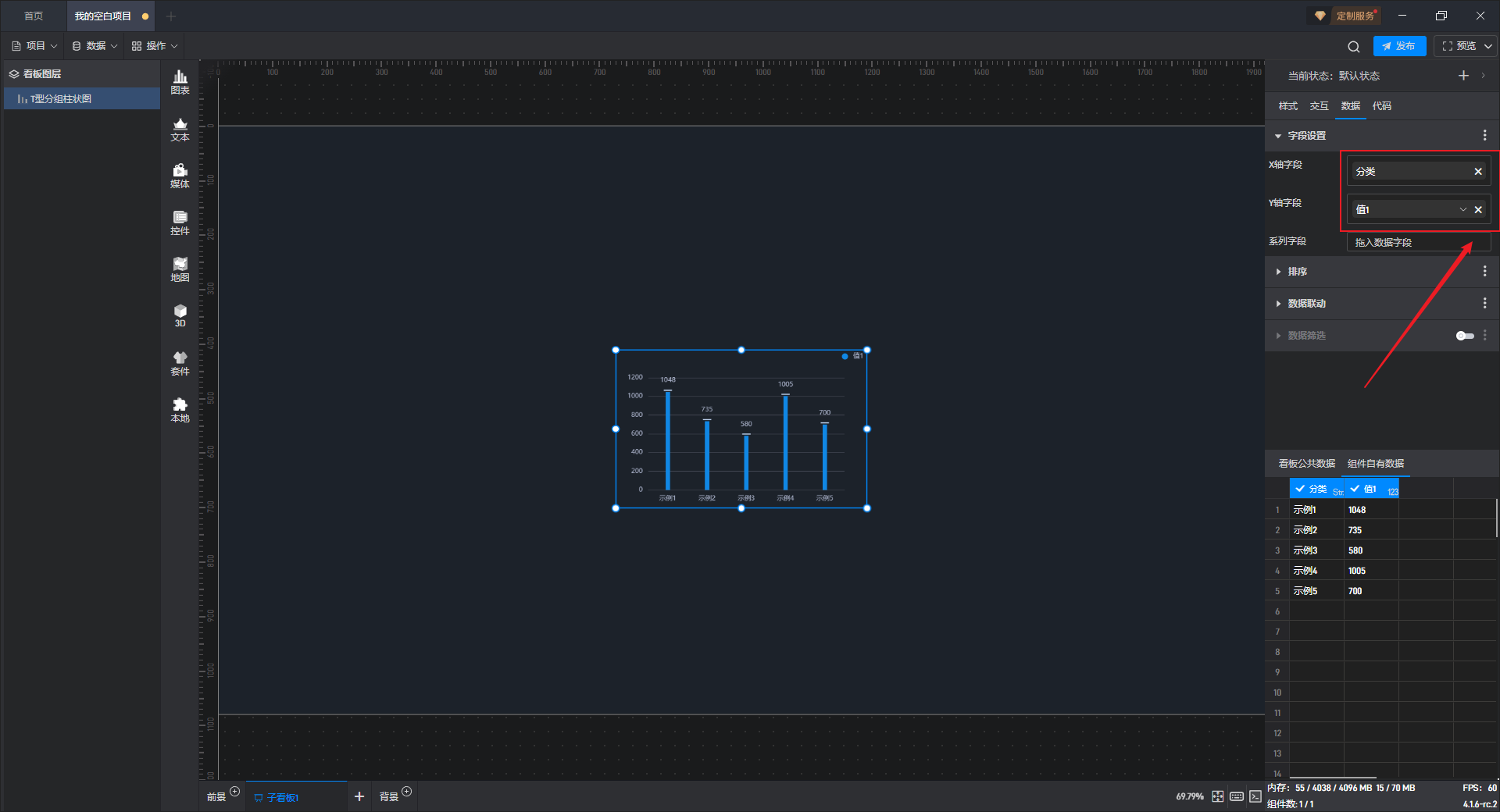This screenshot has height=812, width=1500.
Task: Switch to the 样式 tab
Action: click(1288, 106)
